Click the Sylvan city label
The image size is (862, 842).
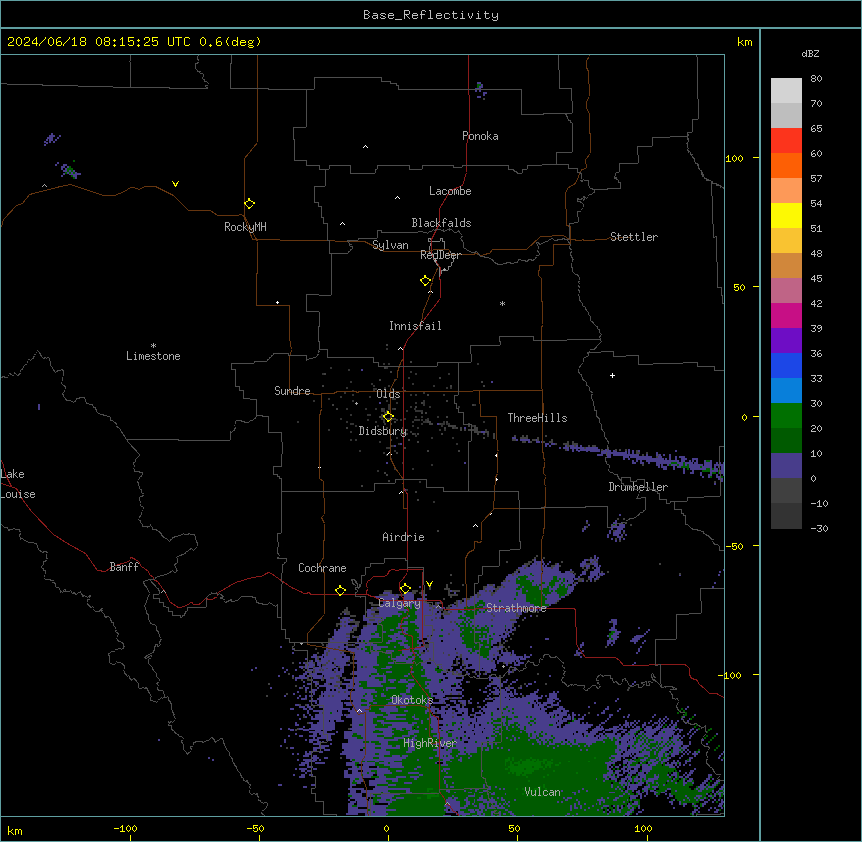click(x=390, y=245)
